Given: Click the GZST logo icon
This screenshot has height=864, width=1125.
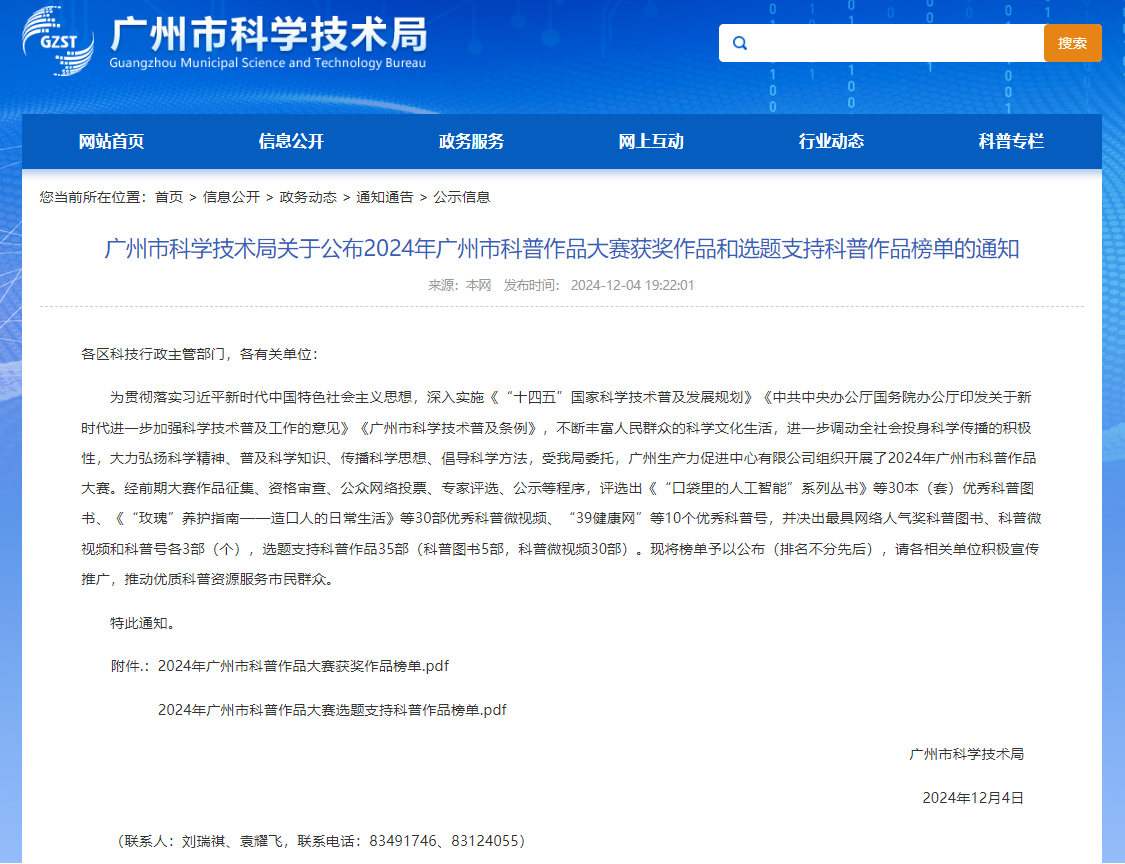Looking at the screenshot, I should 58,41.
